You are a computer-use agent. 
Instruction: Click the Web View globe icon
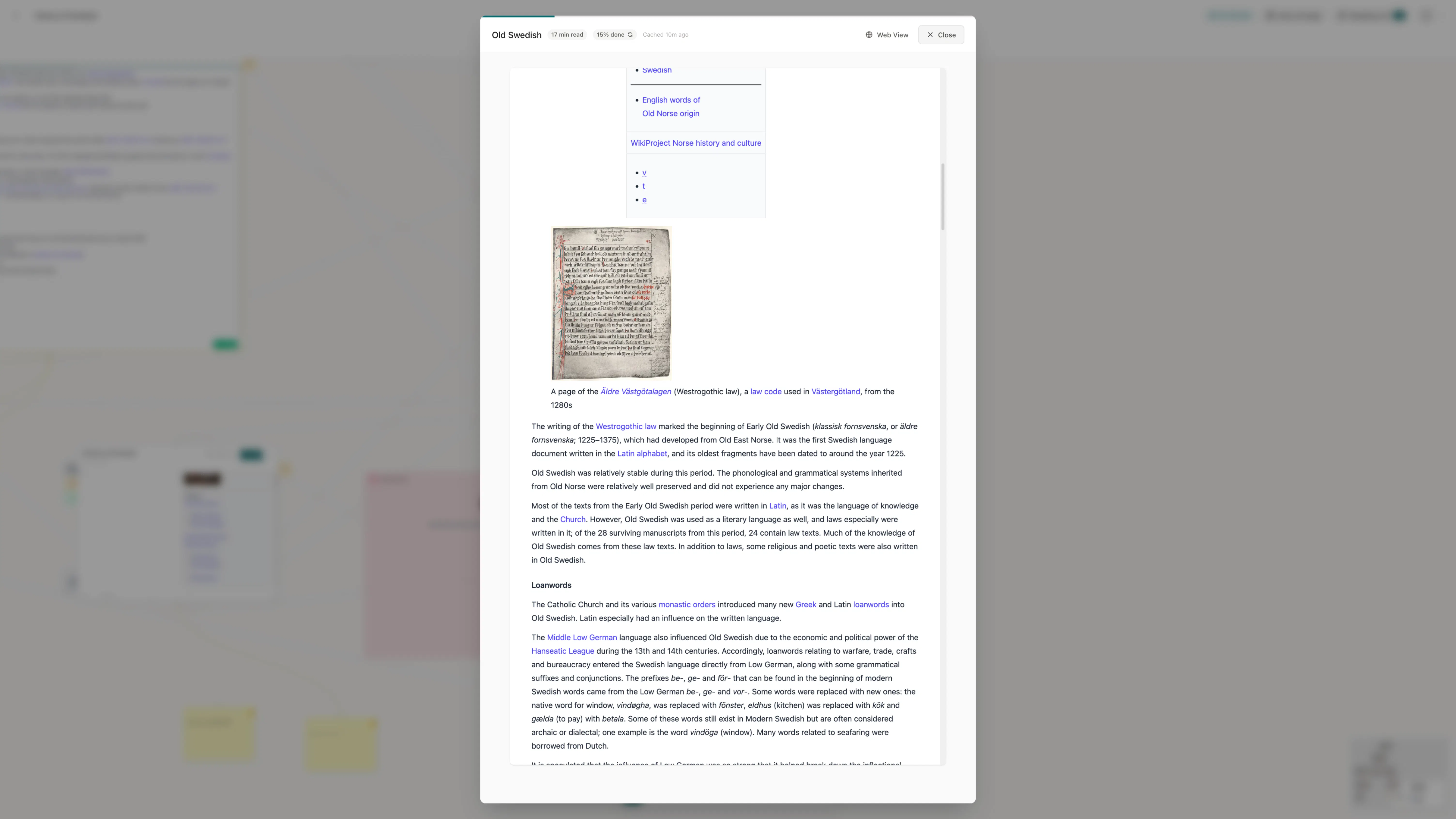pos(869,35)
